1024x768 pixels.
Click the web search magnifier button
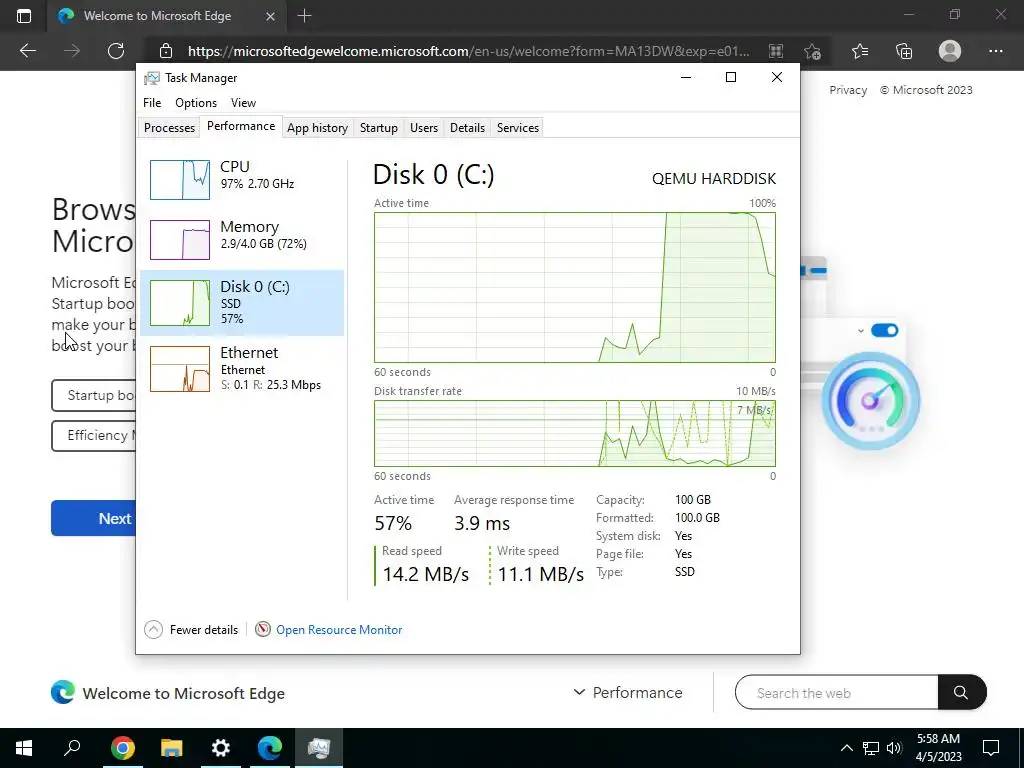click(x=961, y=692)
